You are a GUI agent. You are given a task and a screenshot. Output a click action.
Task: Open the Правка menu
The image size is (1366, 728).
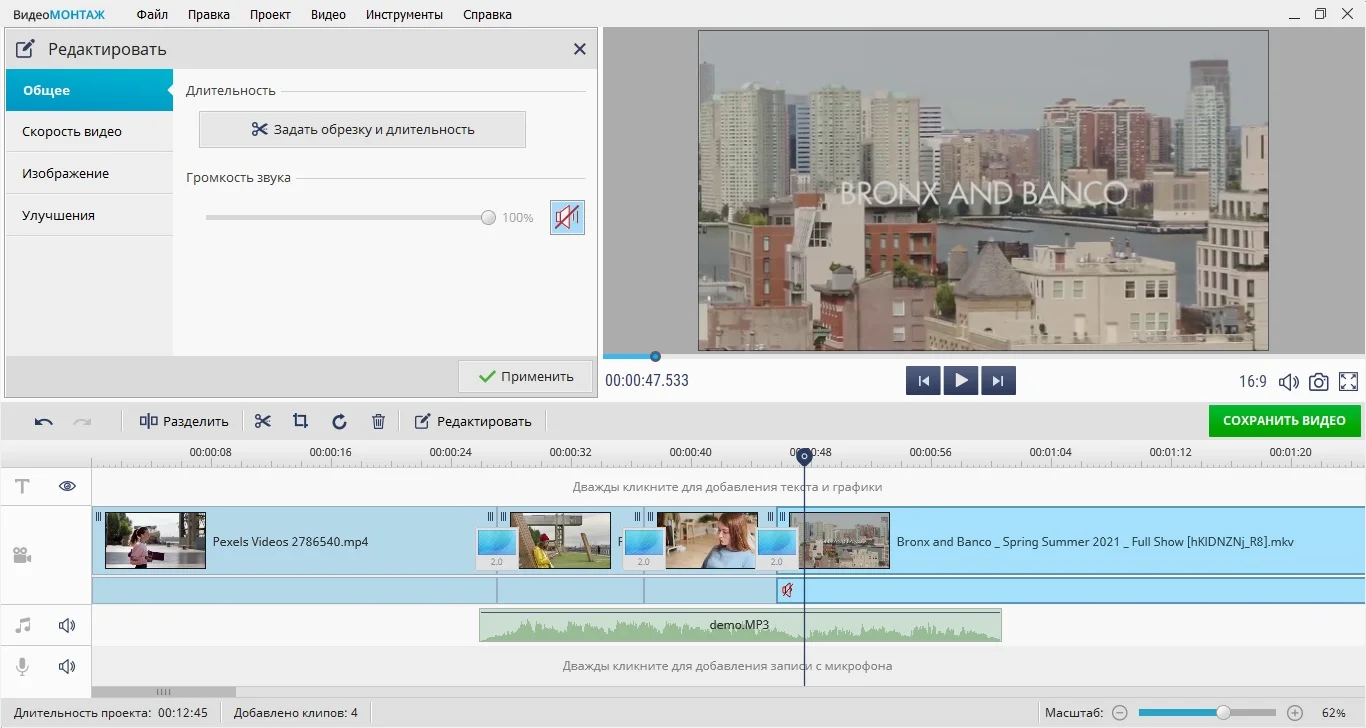(208, 15)
